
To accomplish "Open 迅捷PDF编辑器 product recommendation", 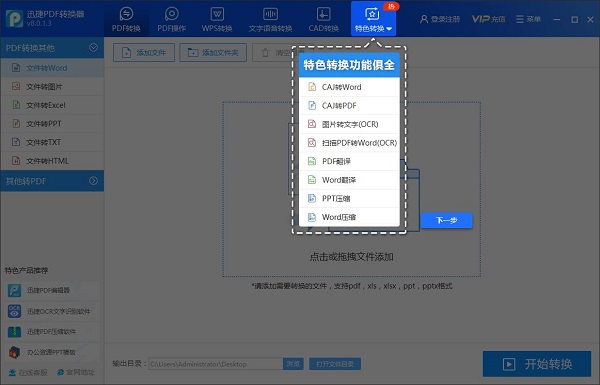I will coord(52,290).
